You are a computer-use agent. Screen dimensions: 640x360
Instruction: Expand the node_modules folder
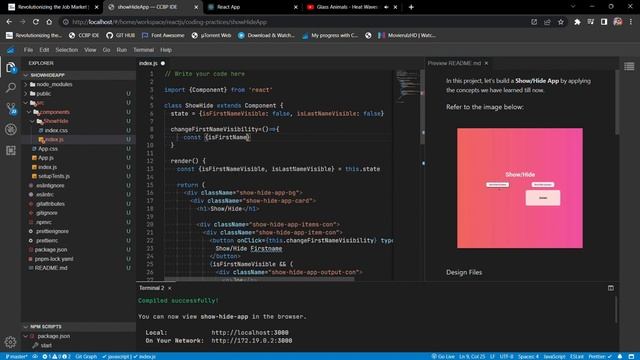coord(26,84)
